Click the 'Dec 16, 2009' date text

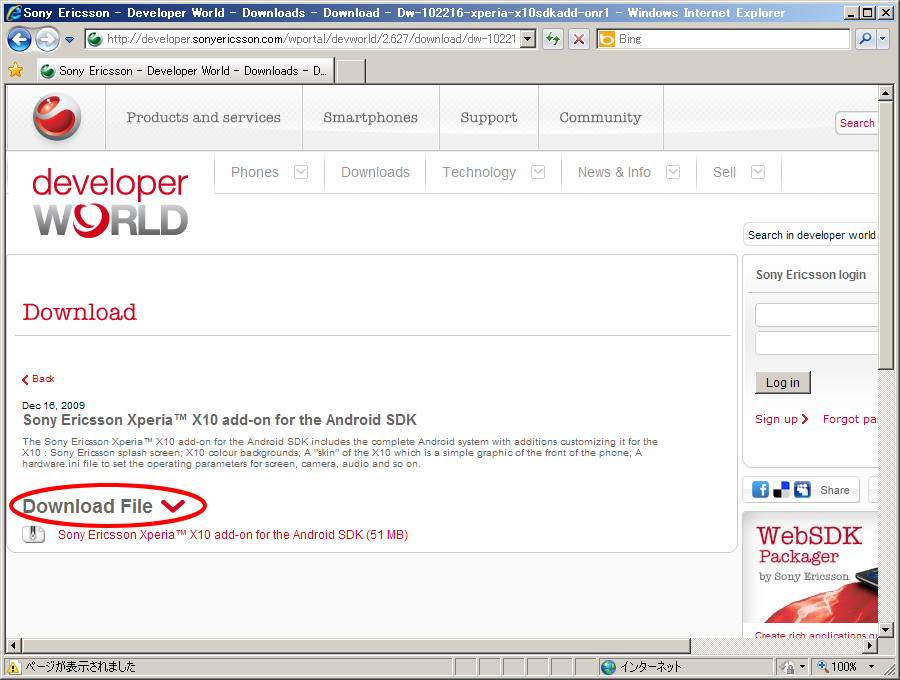pos(53,406)
